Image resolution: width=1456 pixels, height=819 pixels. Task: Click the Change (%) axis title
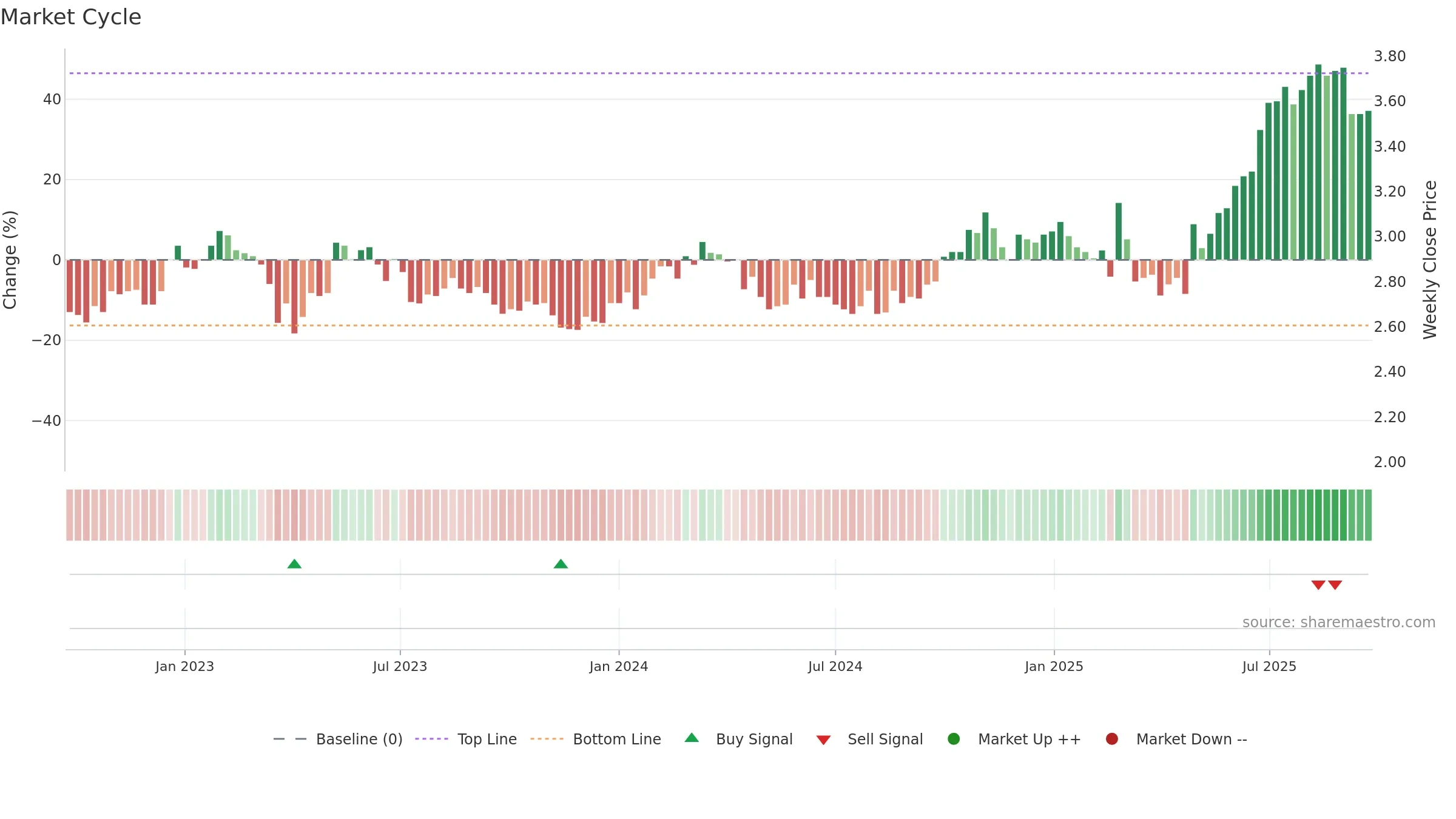point(10,260)
